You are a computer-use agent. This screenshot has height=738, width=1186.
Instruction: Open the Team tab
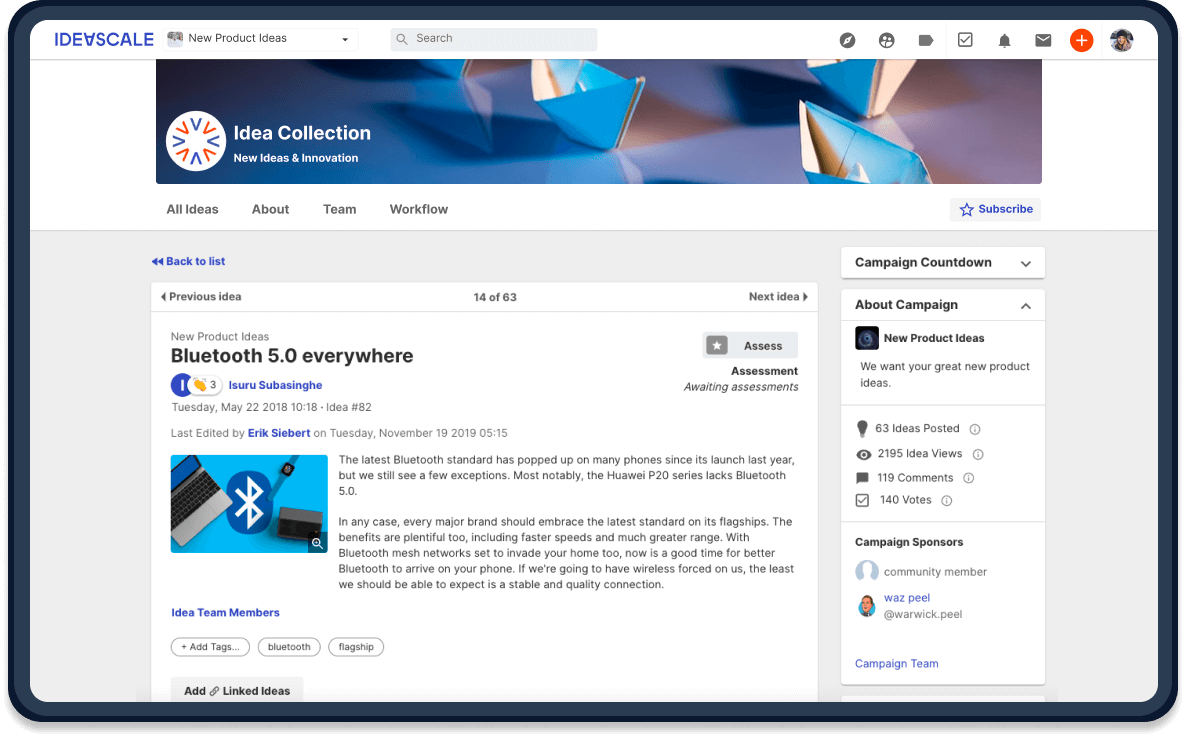[339, 209]
